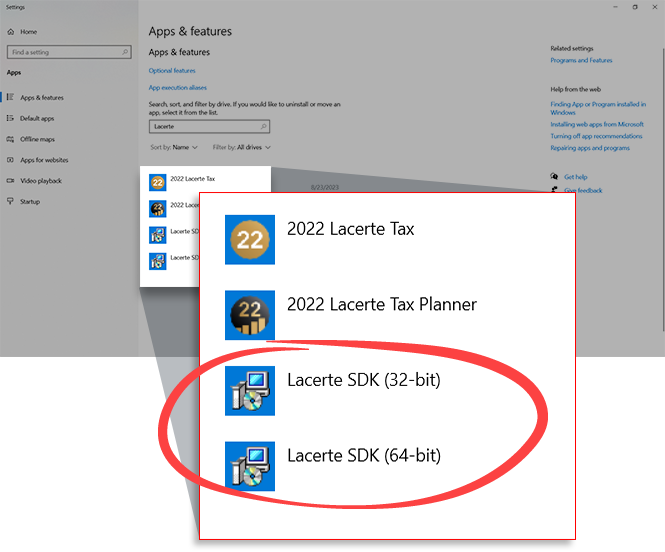Click the 2022 Lacerte Tax icon in zoomed list
Viewport: 665px width, 552px height.
tap(250, 239)
